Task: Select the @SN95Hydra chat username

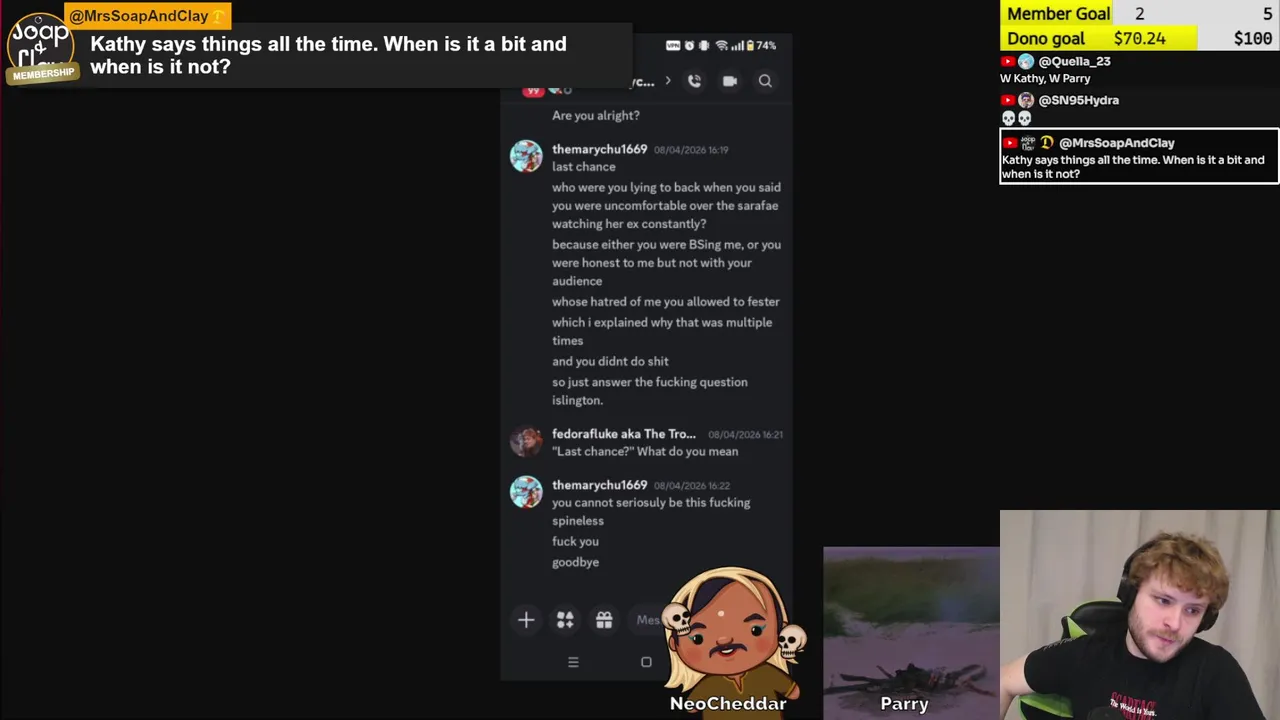Action: coord(1078,100)
